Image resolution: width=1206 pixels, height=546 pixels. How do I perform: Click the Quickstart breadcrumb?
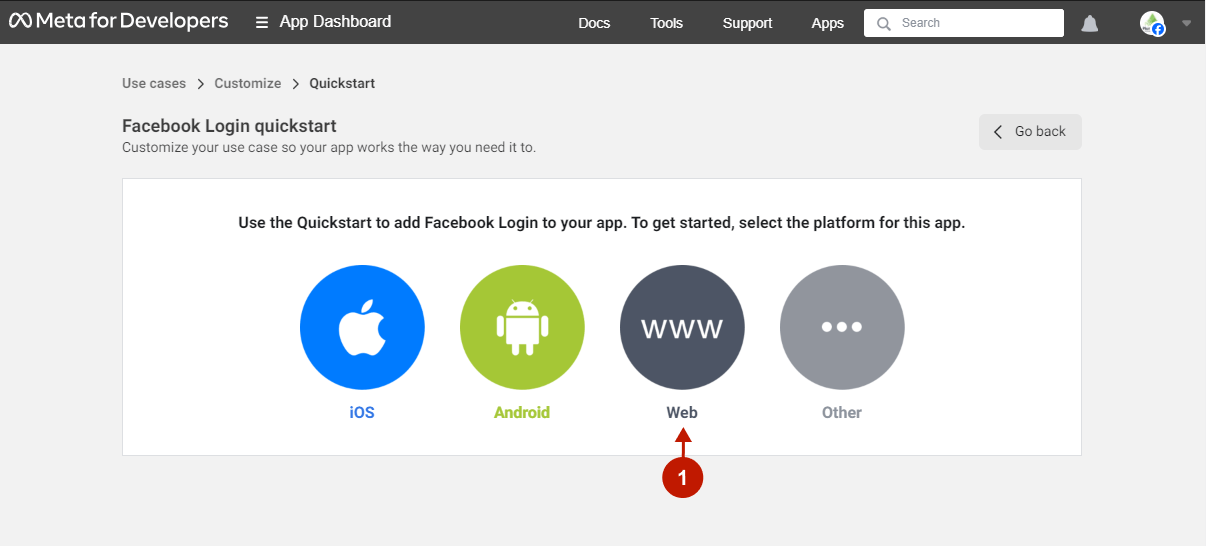tap(342, 83)
